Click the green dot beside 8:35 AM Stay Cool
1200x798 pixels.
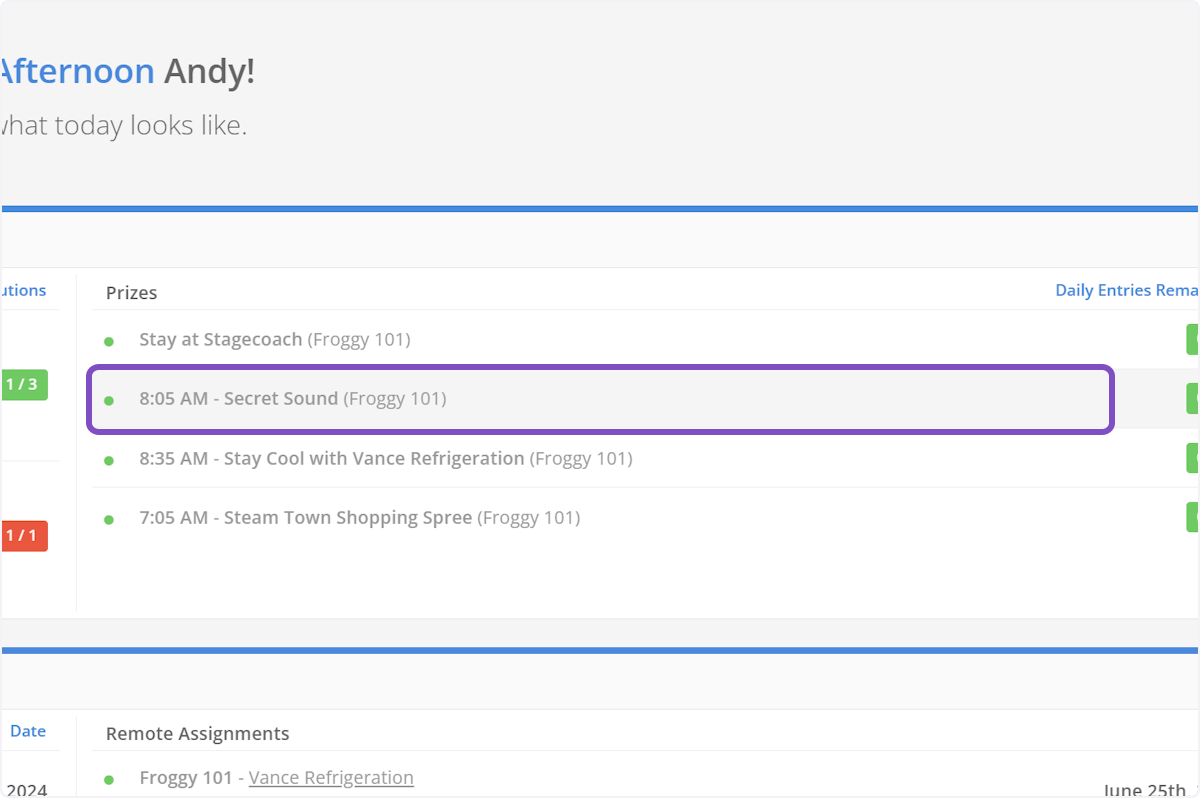pyautogui.click(x=109, y=460)
